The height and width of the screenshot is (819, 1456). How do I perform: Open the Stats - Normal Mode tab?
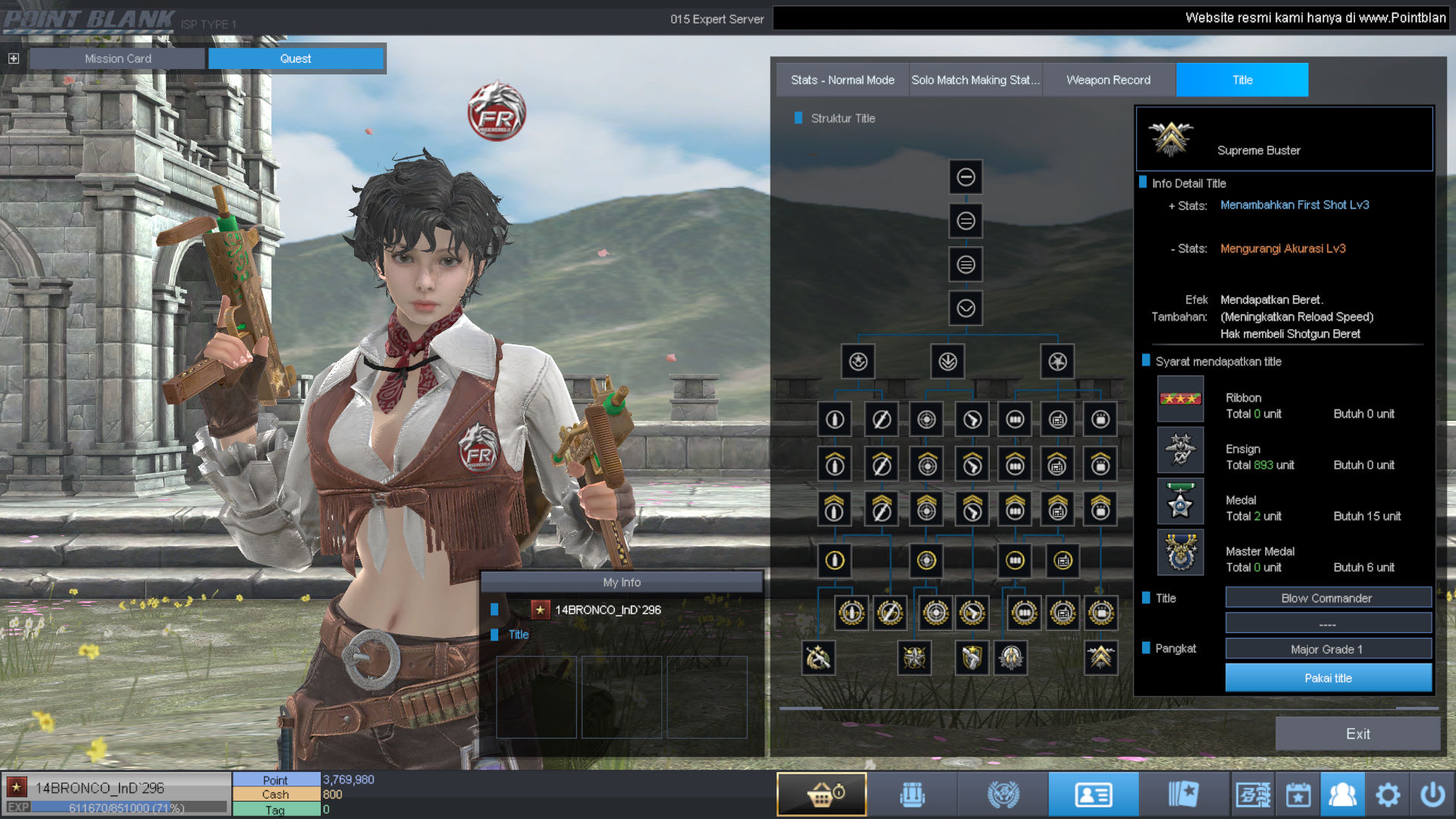[x=843, y=80]
